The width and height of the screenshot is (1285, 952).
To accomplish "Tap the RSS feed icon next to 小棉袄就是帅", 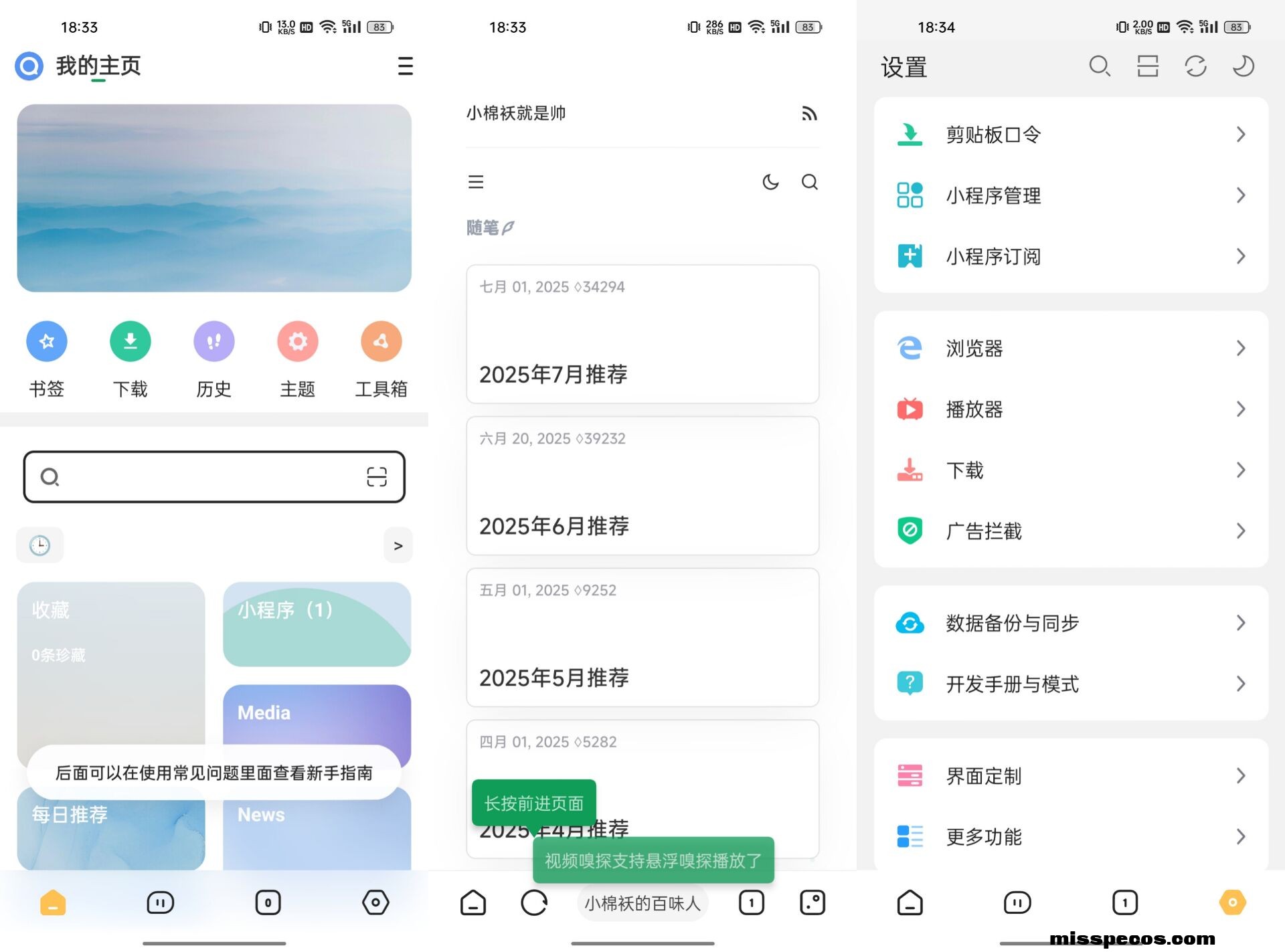I will pos(810,114).
